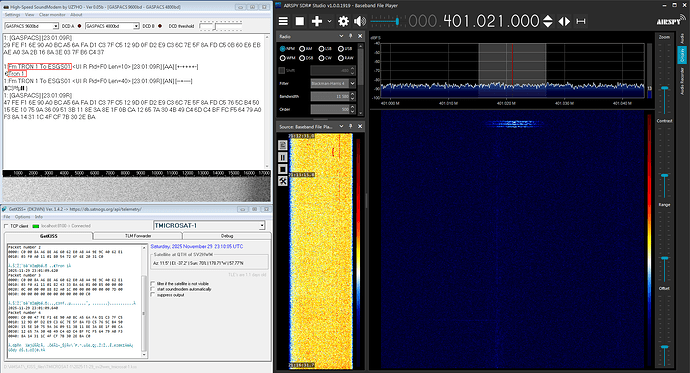Select the GetKISS tab
Viewport: 690px width, 373px height.
(49, 236)
